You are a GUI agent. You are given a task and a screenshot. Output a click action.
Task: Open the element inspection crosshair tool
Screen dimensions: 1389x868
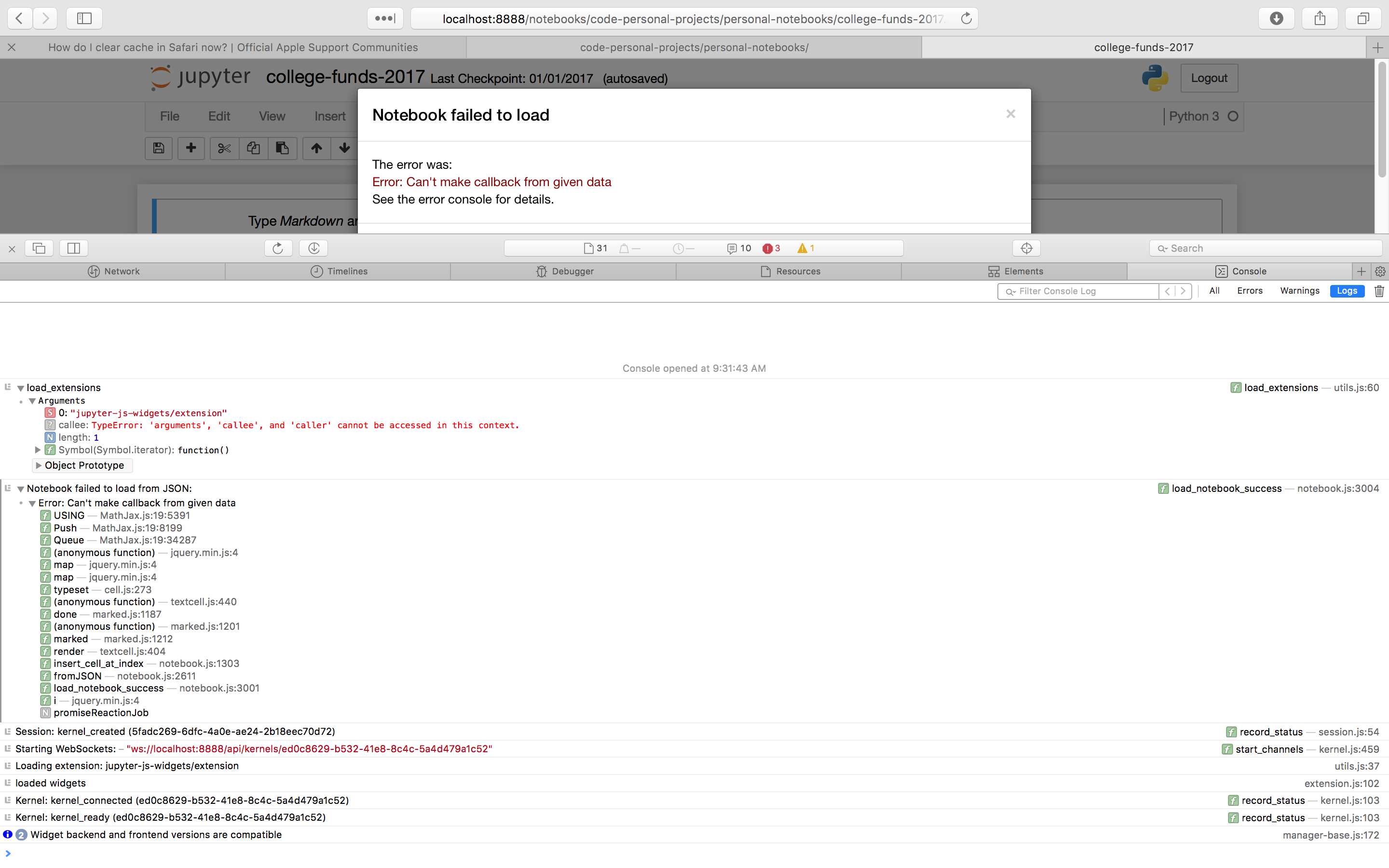point(1026,248)
